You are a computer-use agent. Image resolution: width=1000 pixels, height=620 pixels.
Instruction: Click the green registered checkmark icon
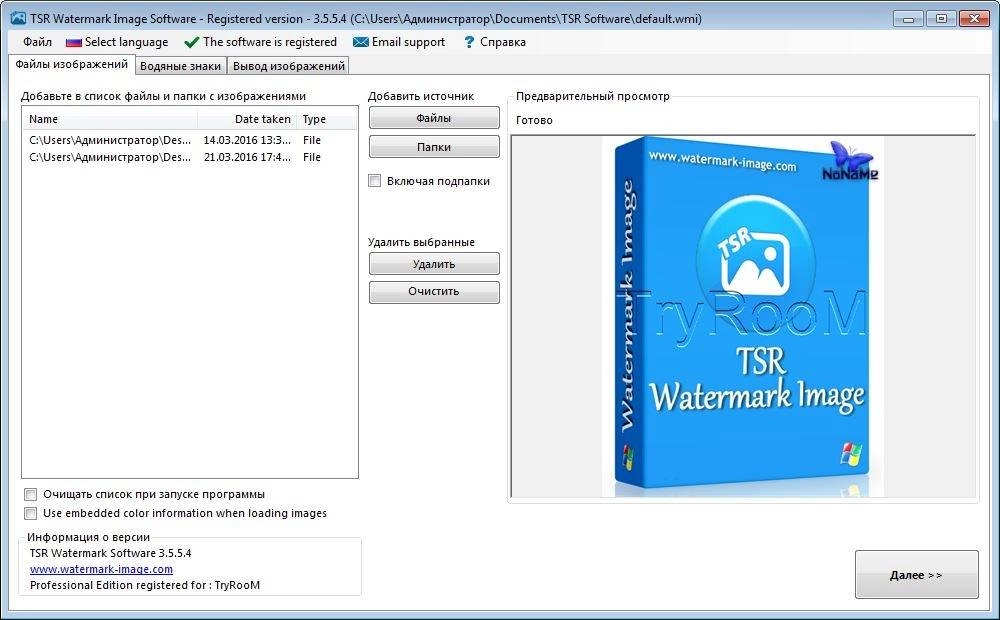(x=191, y=43)
